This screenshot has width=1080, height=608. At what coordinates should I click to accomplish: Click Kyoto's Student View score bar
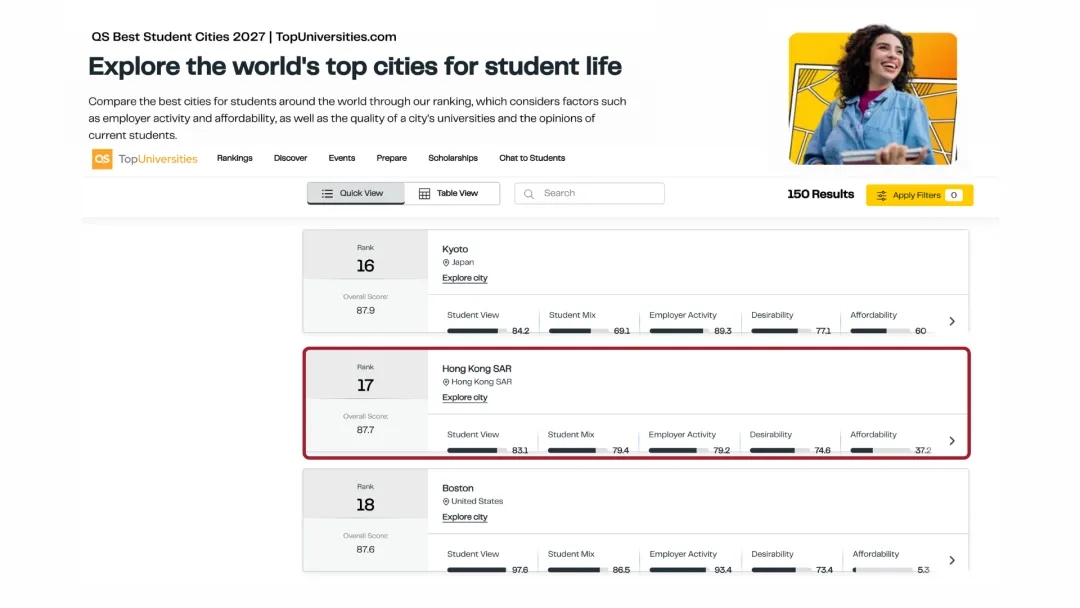click(477, 331)
